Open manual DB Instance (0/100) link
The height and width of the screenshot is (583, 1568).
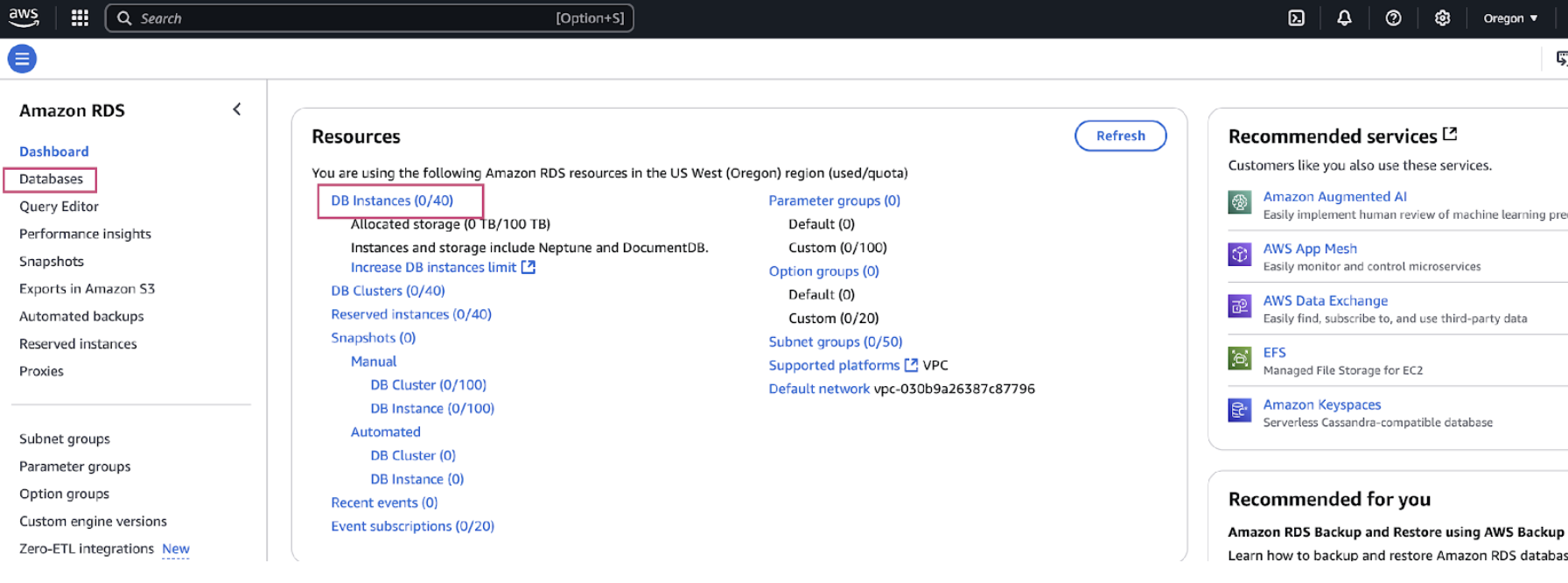pos(432,409)
